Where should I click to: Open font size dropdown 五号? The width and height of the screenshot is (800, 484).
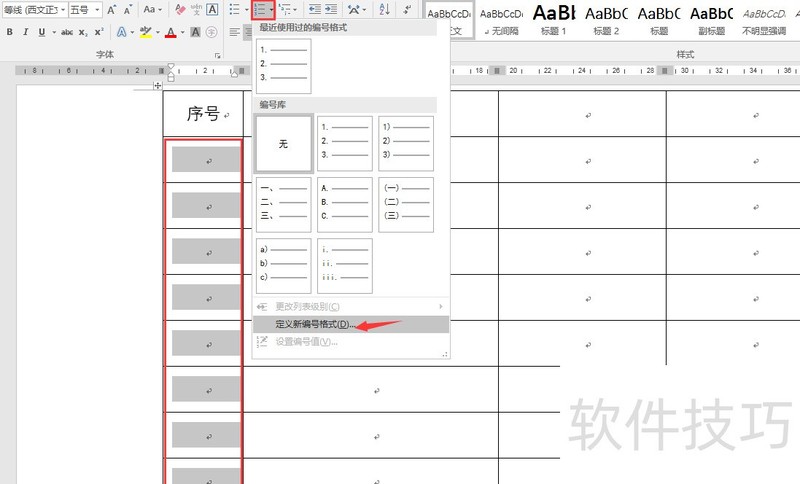pos(97,10)
